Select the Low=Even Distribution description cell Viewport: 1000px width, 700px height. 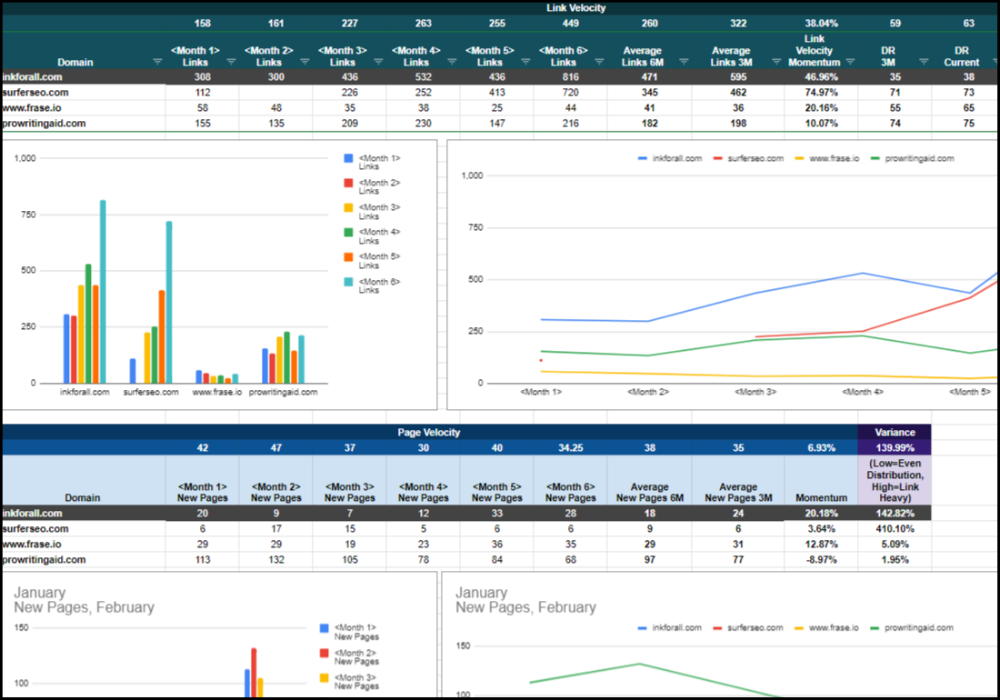click(894, 481)
